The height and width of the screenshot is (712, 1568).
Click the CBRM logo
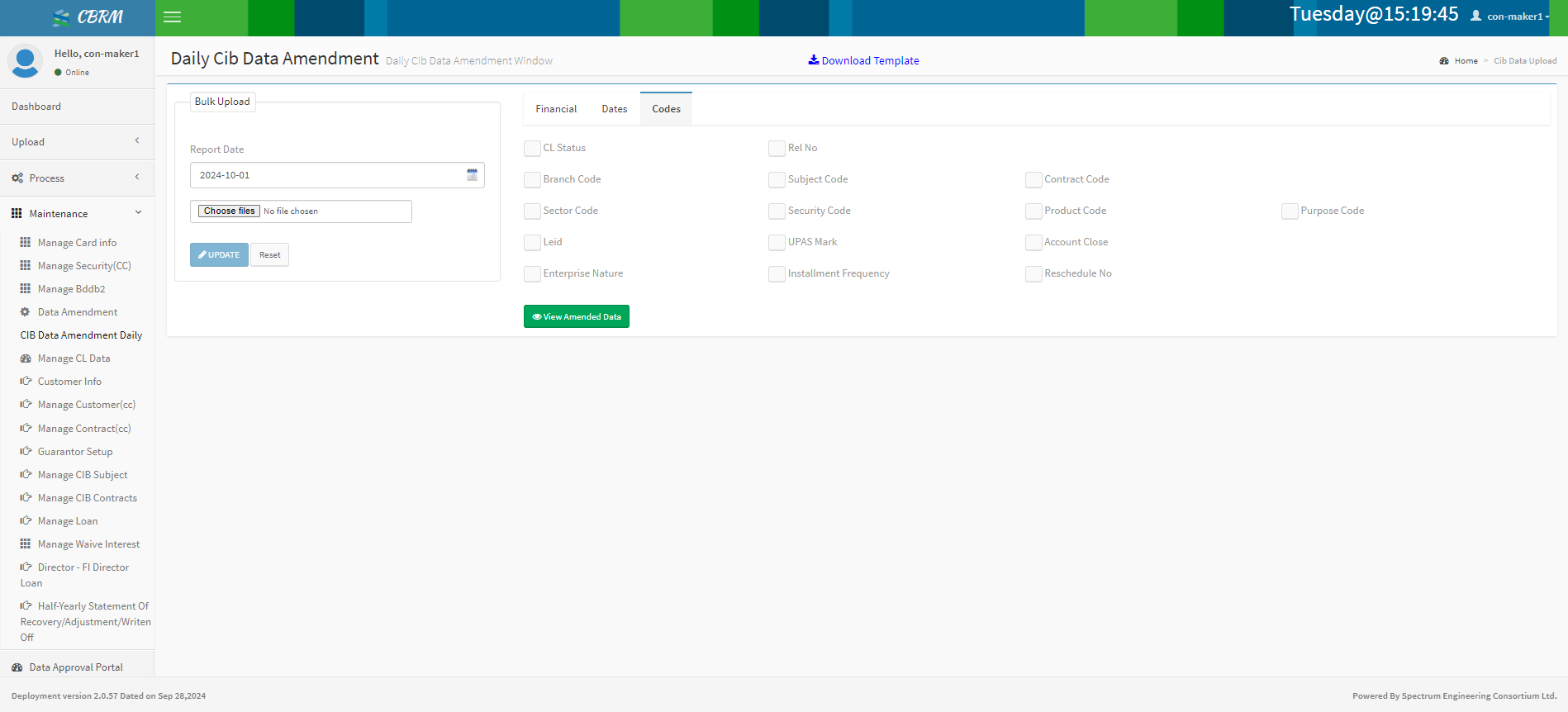(88, 17)
